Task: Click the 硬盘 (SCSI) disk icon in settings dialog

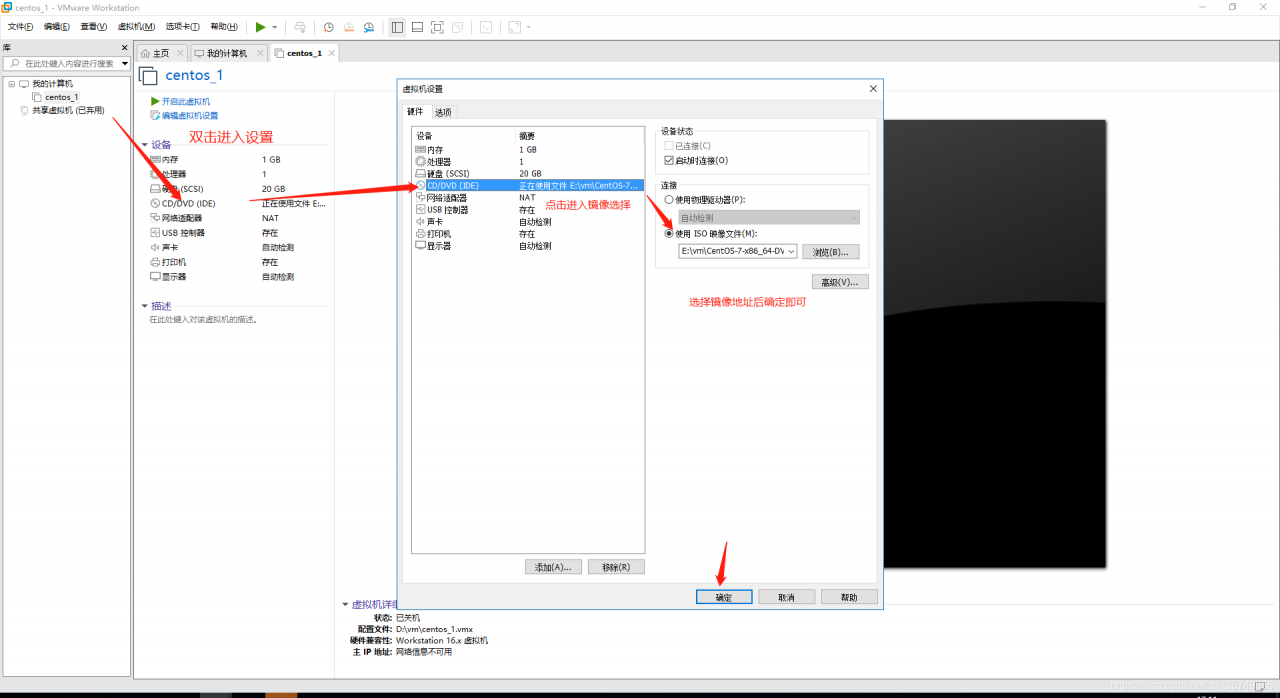Action: tap(420, 173)
